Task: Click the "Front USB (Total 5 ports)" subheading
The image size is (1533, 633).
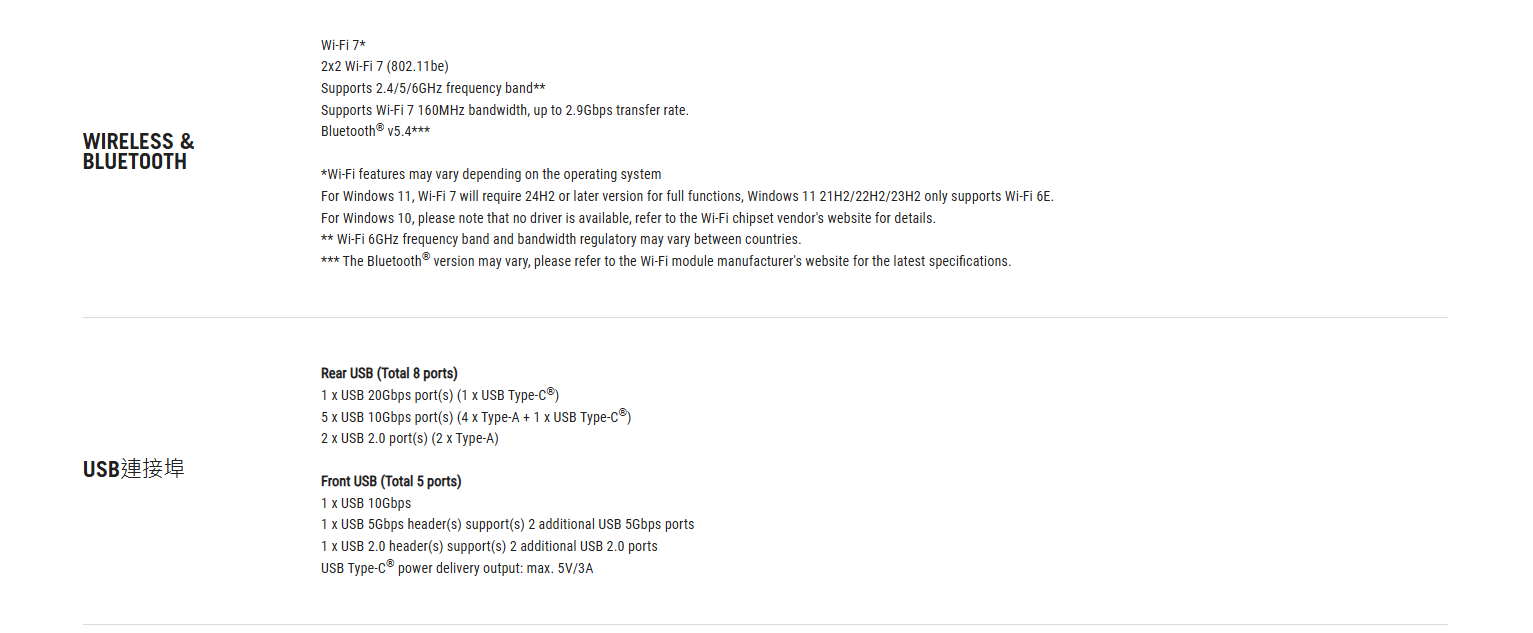Action: tap(391, 481)
